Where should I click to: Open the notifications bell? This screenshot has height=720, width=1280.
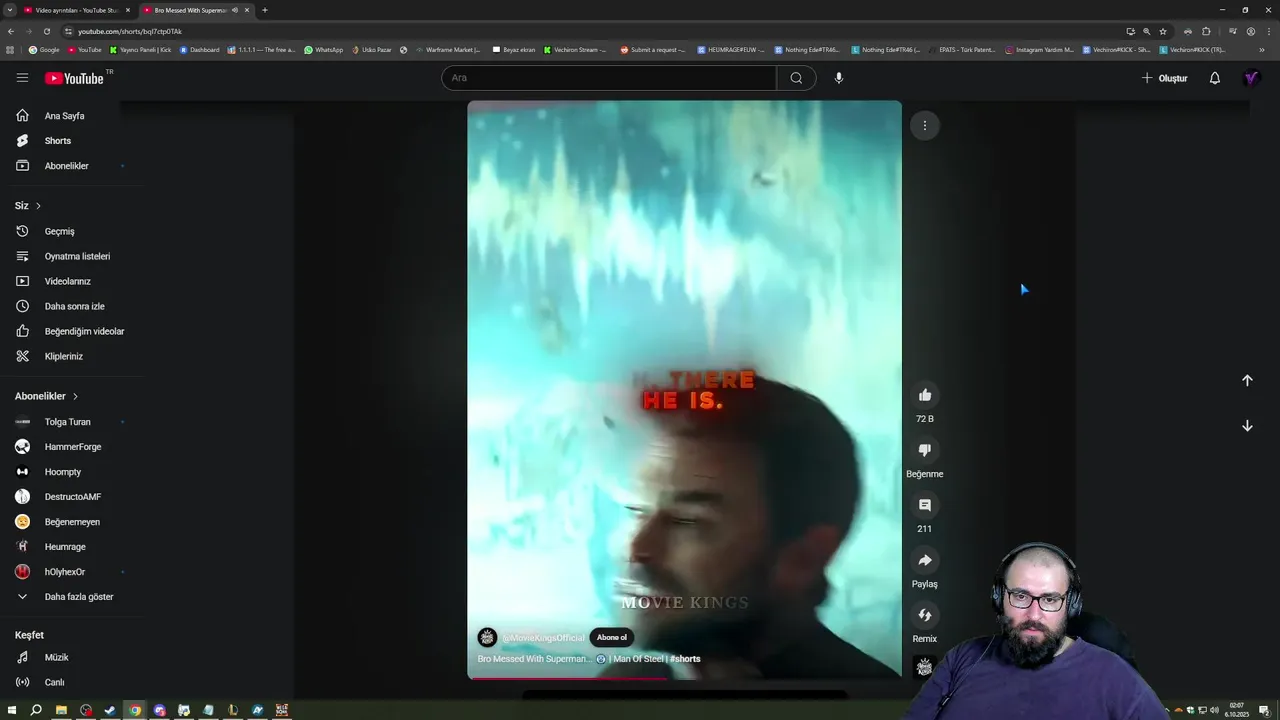(1215, 78)
